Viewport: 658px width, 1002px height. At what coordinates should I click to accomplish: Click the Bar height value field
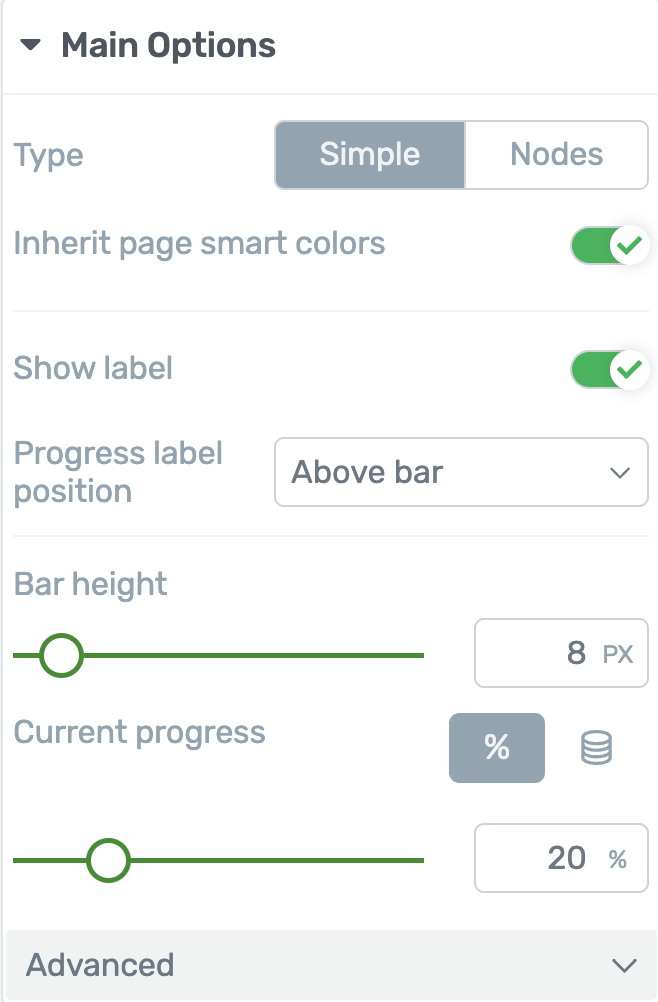pyautogui.click(x=561, y=653)
